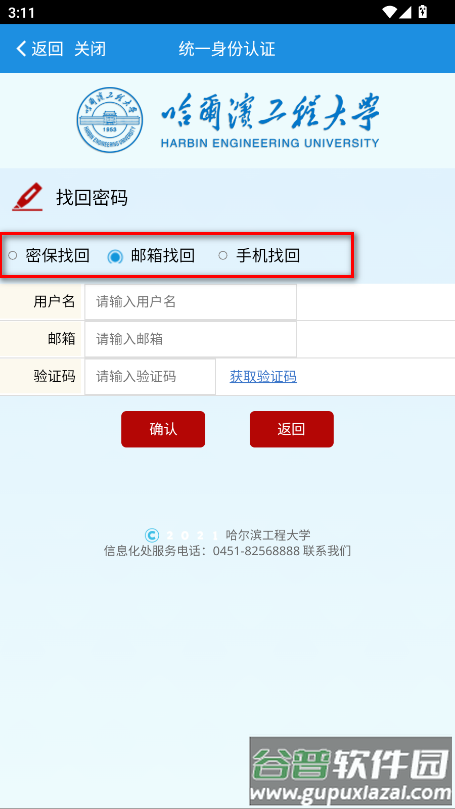Tap 返回 in the top header

coord(47,49)
